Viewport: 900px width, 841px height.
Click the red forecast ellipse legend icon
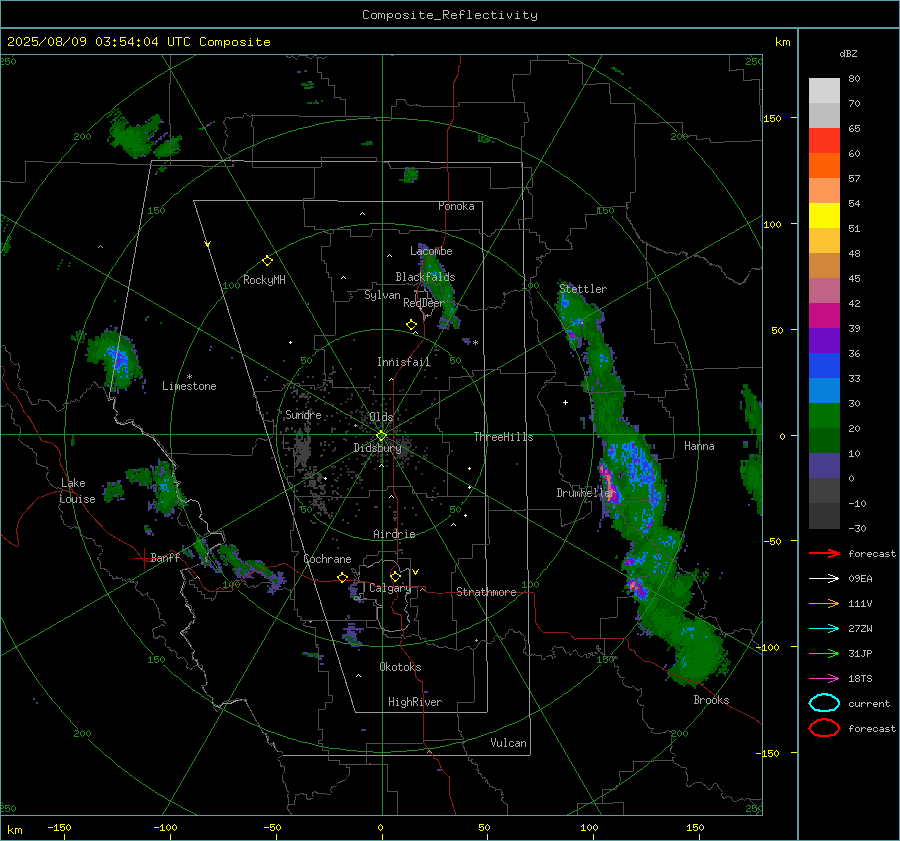[x=824, y=728]
